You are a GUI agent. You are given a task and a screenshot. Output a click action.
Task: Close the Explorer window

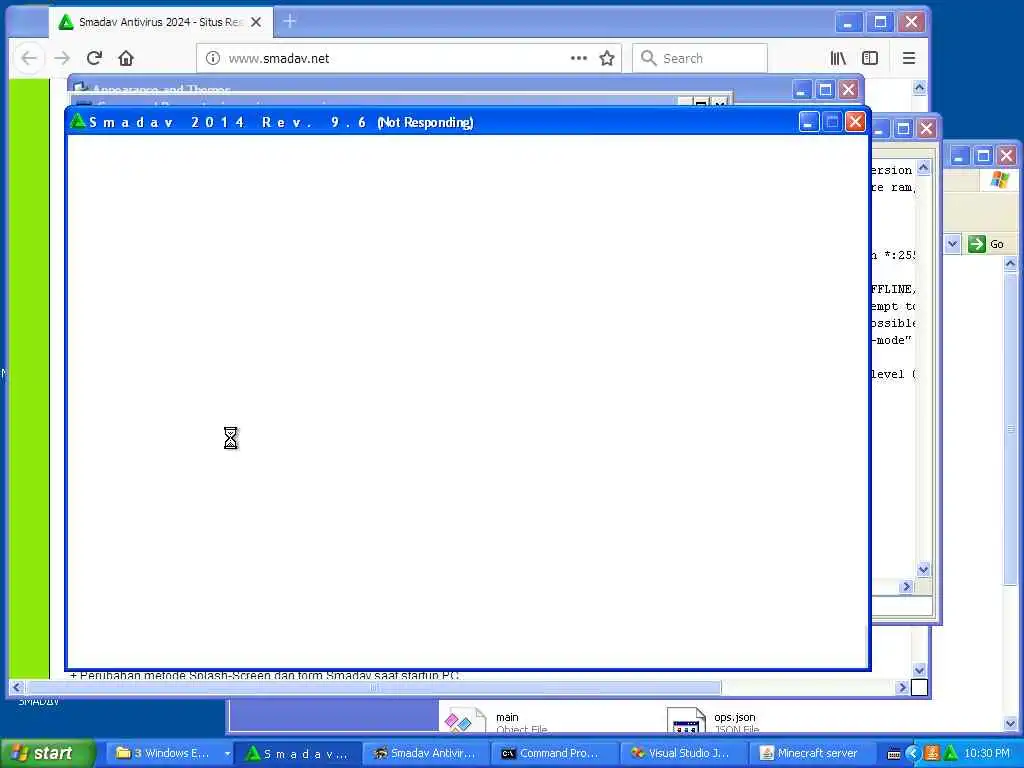click(x=1006, y=156)
